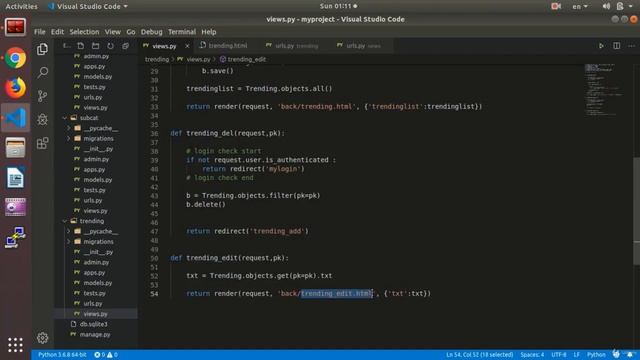Viewport: 640px width, 360px height.
Task: Open the Edit menu
Action: [57, 32]
